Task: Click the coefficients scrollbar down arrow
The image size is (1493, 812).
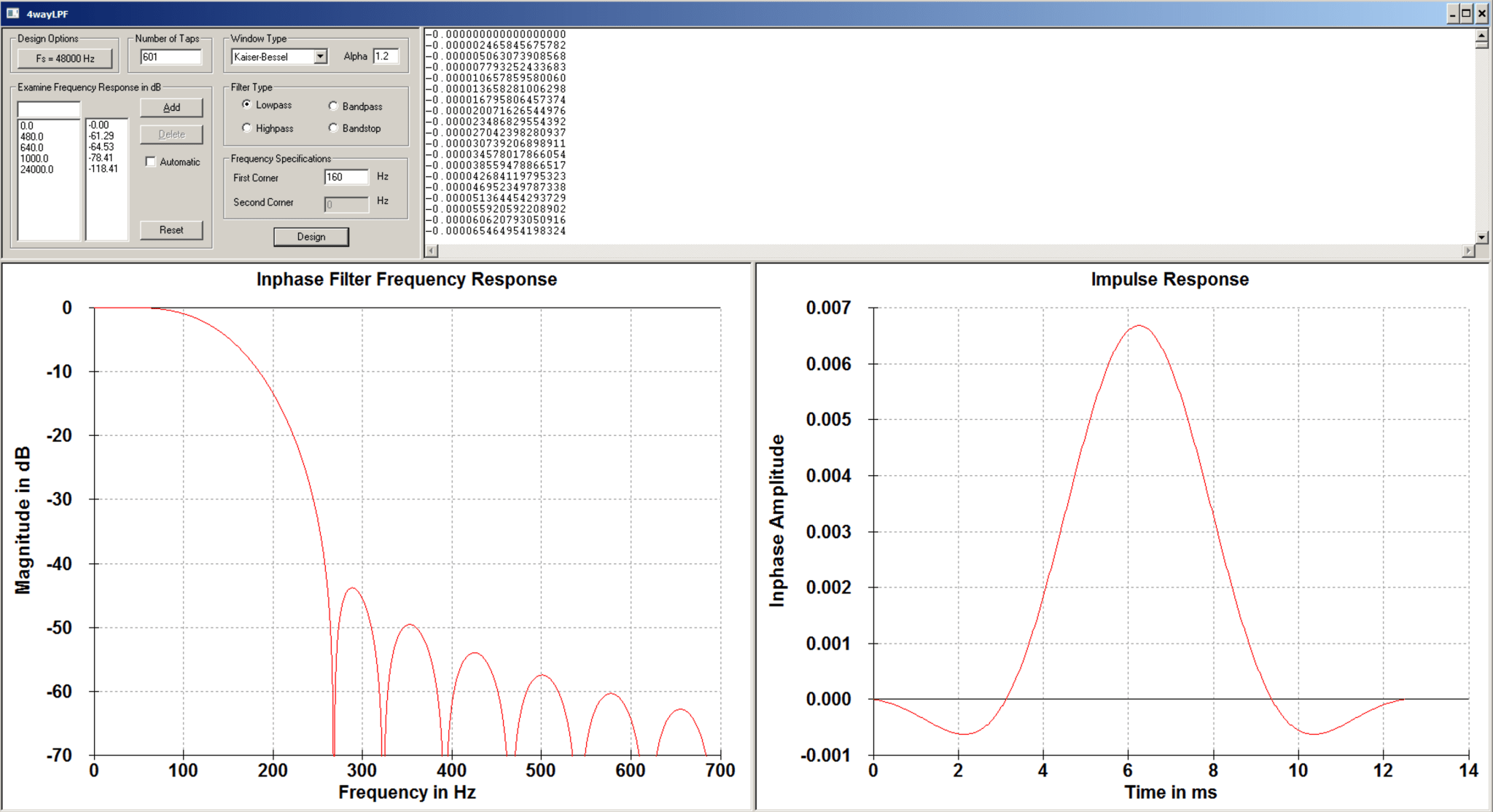Action: [x=1481, y=237]
